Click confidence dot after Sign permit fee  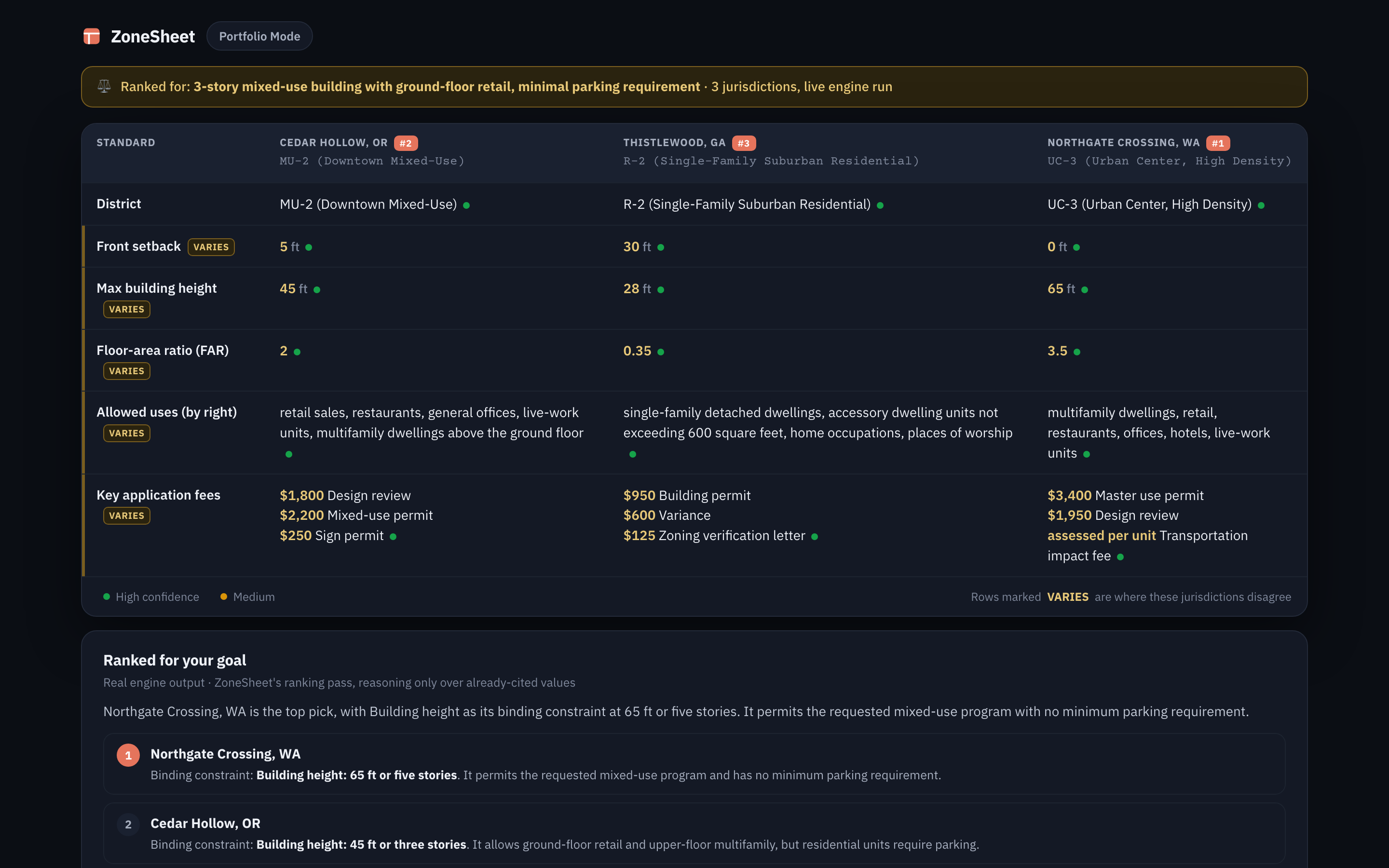pyautogui.click(x=393, y=537)
